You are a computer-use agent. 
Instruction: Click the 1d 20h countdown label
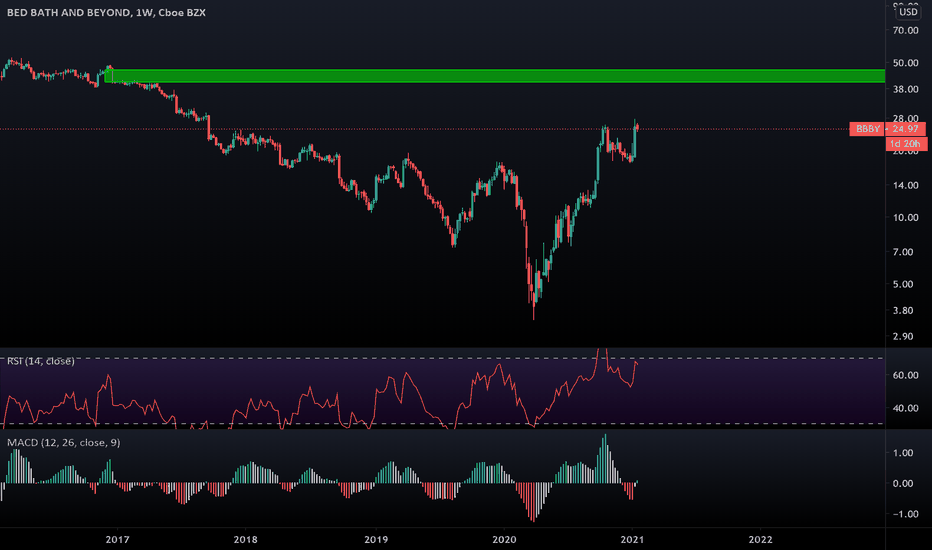click(906, 144)
